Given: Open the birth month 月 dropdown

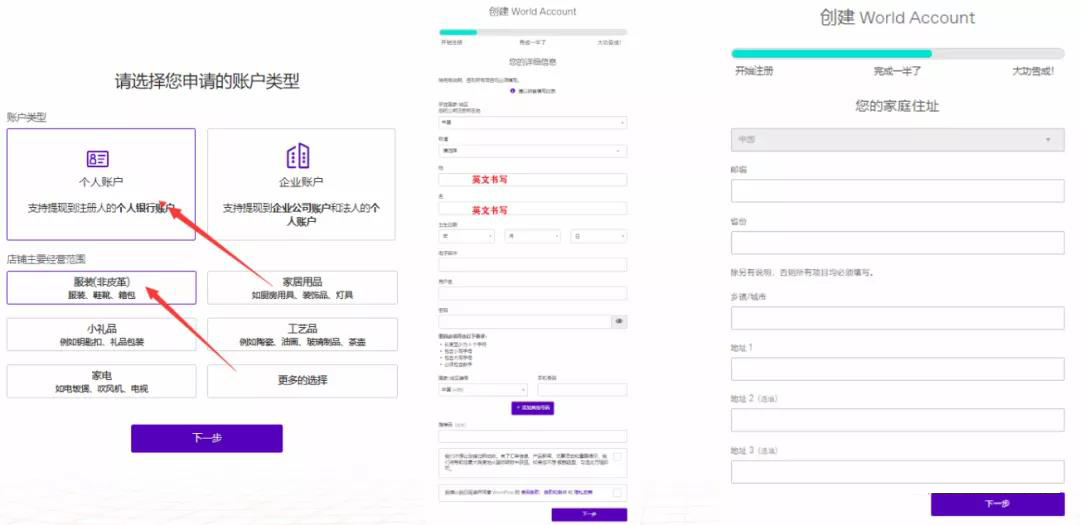Looking at the screenshot, I should [x=532, y=236].
